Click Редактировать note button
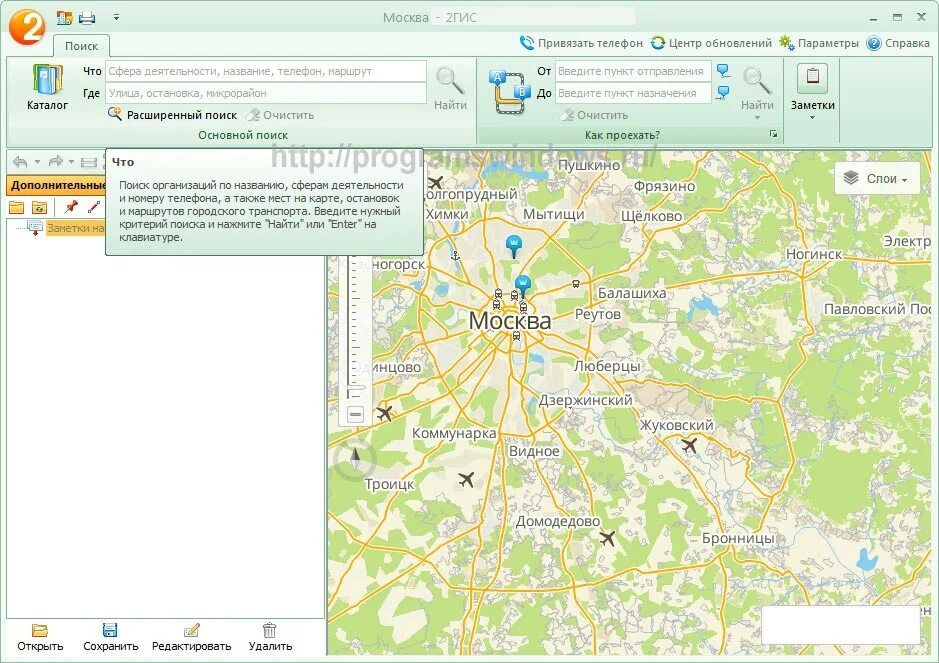Viewport: 939px width, 663px height. point(192,637)
